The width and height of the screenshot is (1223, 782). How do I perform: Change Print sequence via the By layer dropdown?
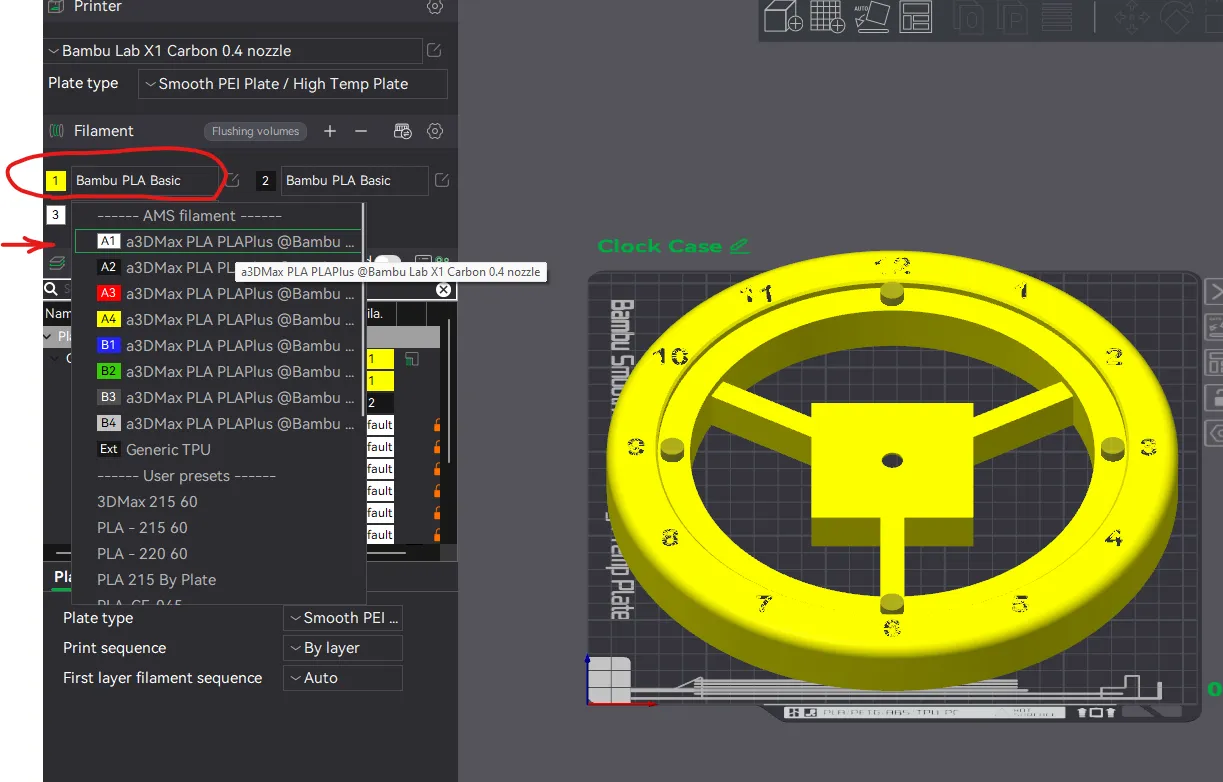coord(342,647)
